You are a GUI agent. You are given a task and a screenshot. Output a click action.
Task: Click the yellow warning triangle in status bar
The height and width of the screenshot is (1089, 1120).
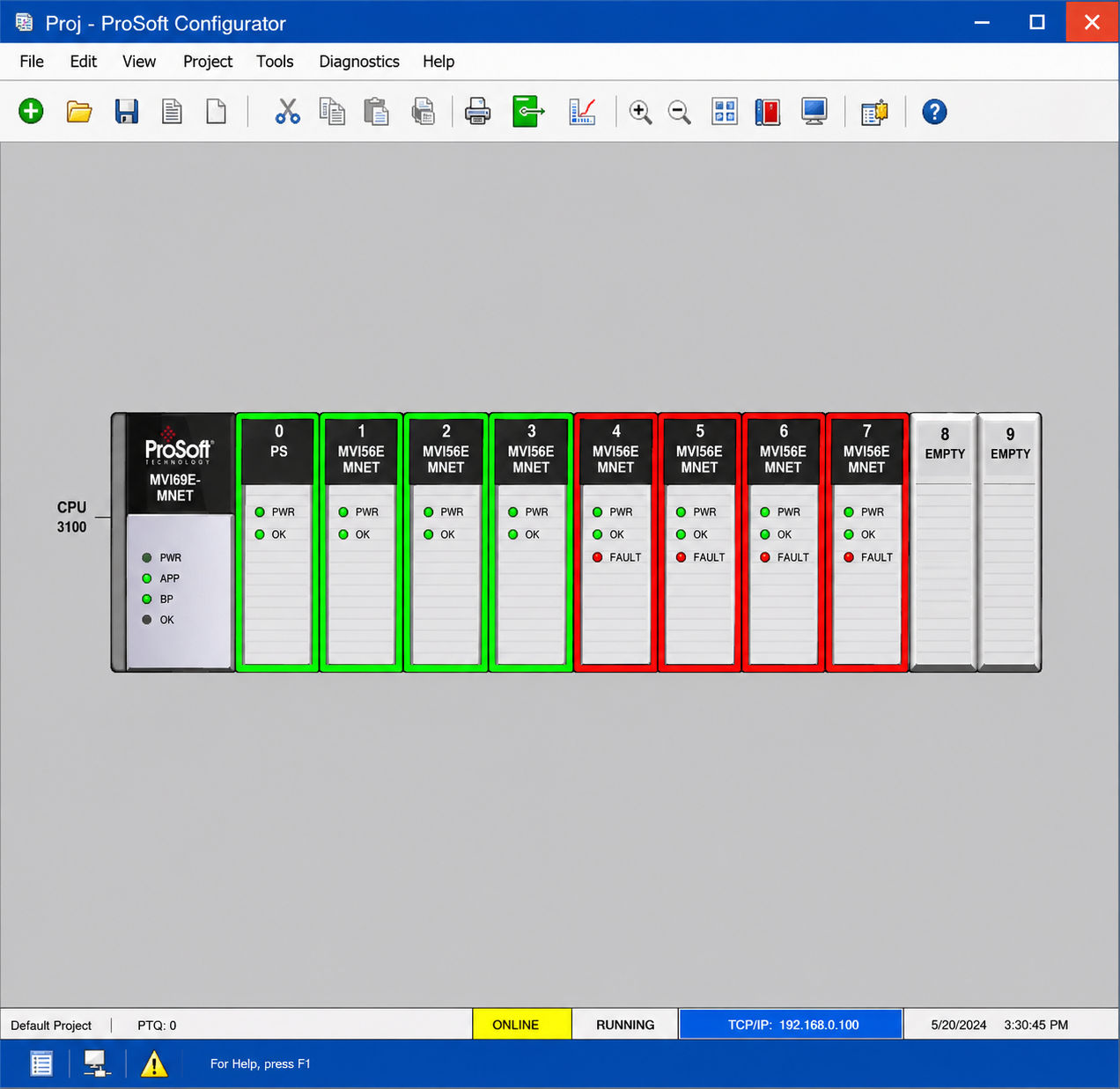coord(154,1063)
